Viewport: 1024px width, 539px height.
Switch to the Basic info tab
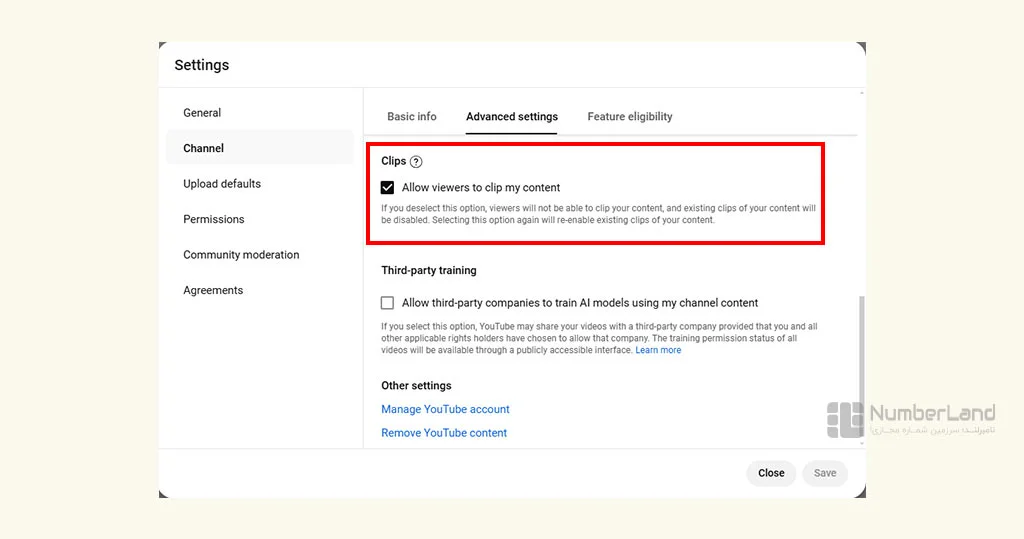click(411, 116)
